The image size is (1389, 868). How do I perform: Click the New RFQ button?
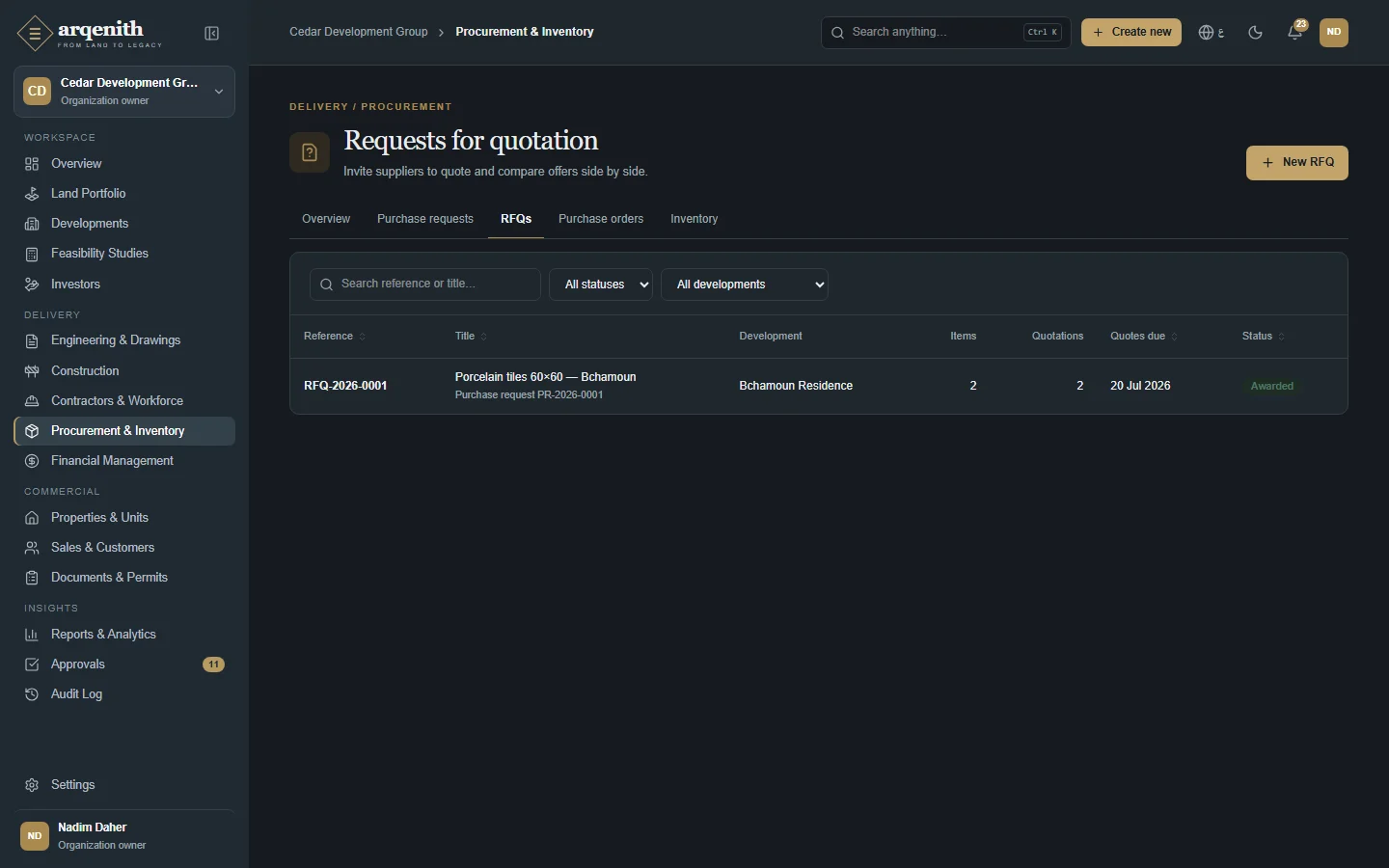(1297, 163)
